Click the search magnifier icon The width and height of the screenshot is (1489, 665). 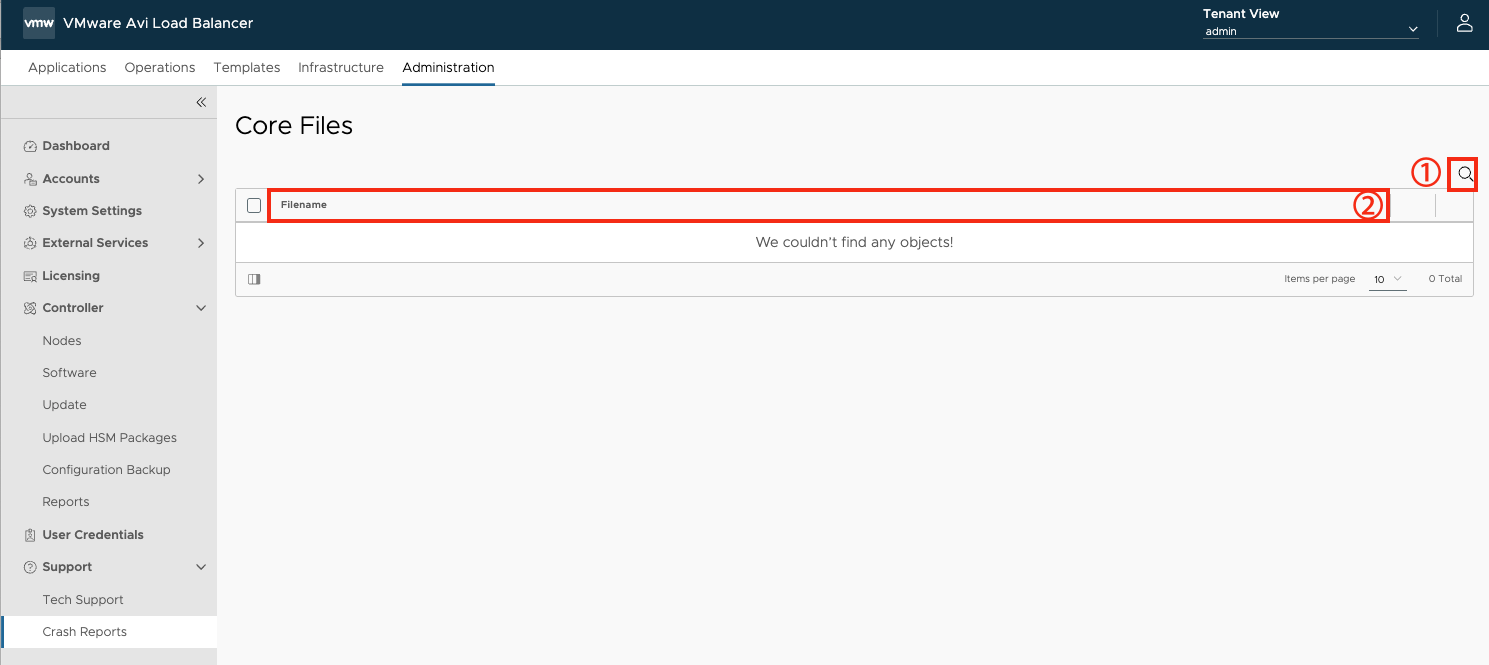(x=1465, y=174)
